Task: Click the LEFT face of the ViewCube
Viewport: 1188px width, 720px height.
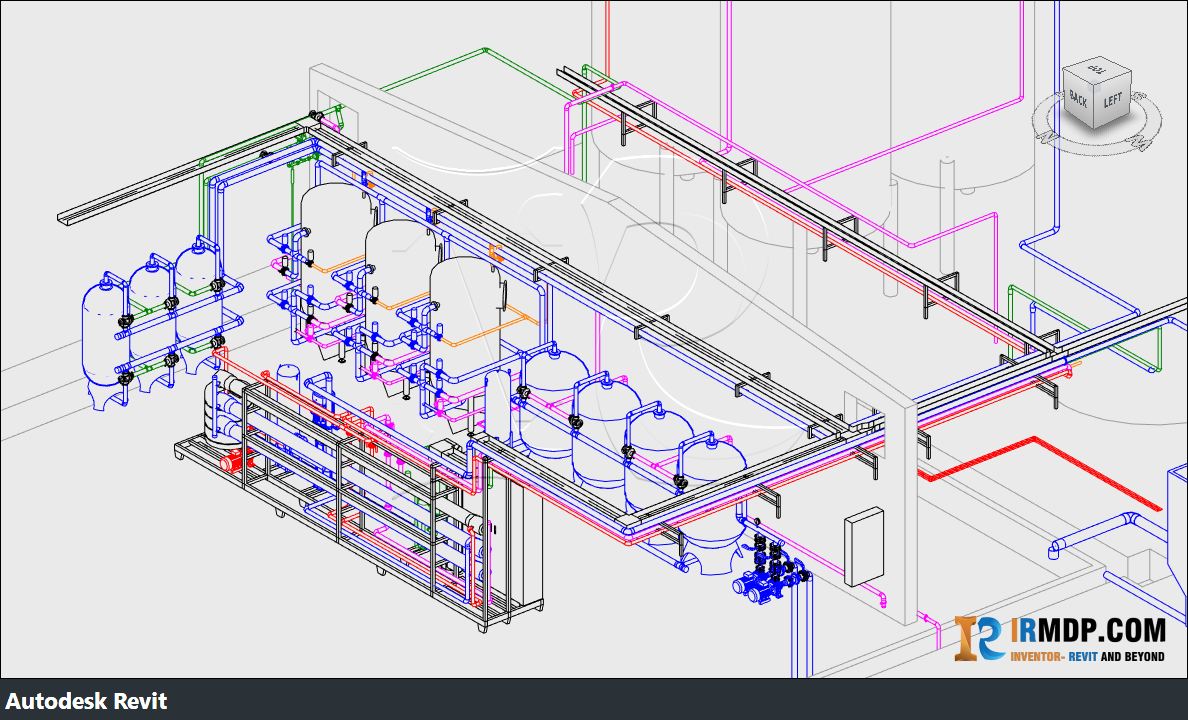Action: [1112, 99]
